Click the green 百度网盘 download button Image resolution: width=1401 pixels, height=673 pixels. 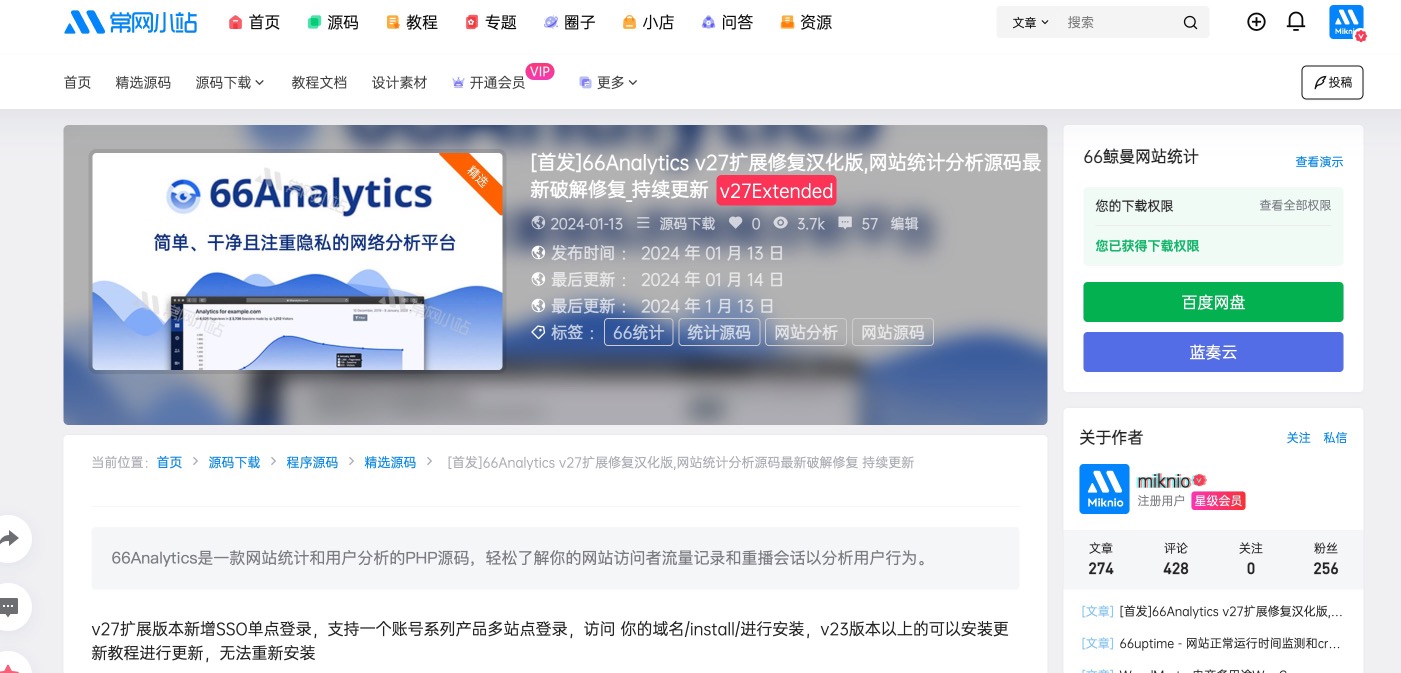coord(1213,302)
